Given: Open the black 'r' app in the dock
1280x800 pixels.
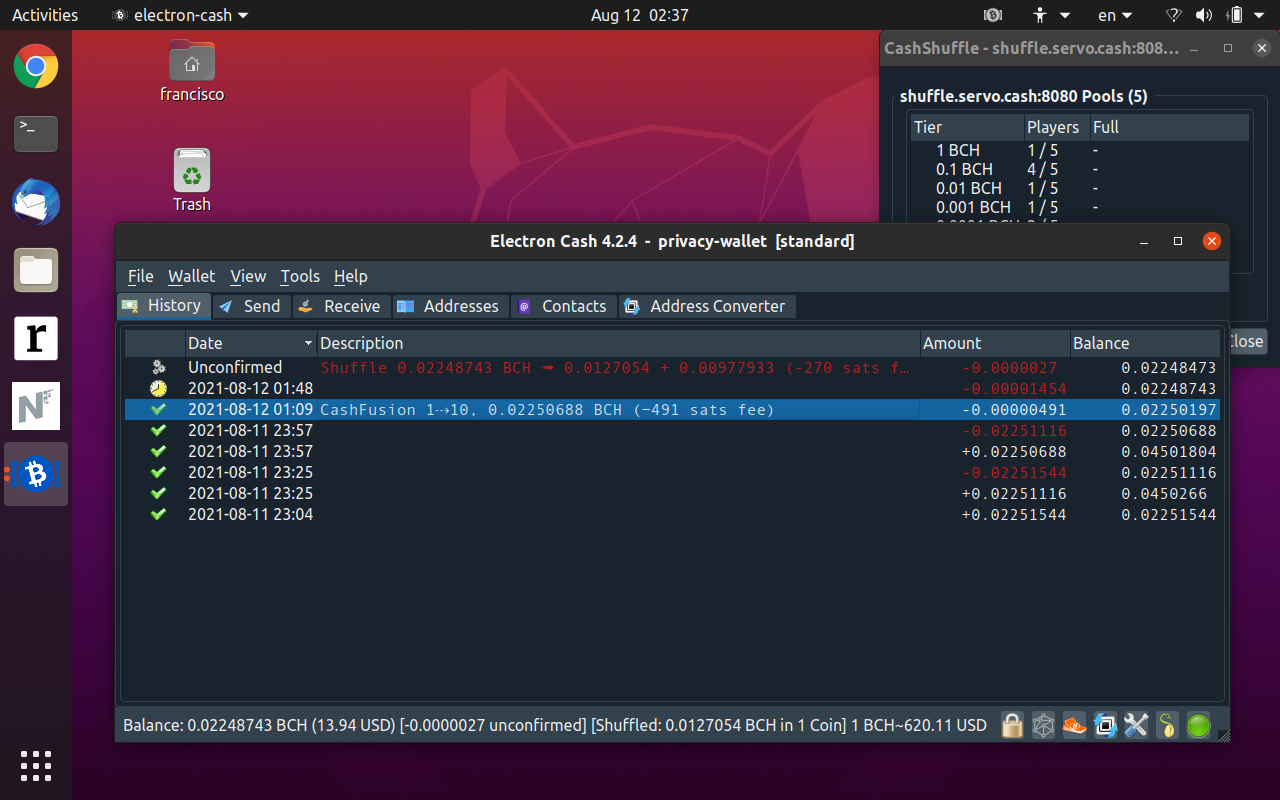Looking at the screenshot, I should click(36, 338).
